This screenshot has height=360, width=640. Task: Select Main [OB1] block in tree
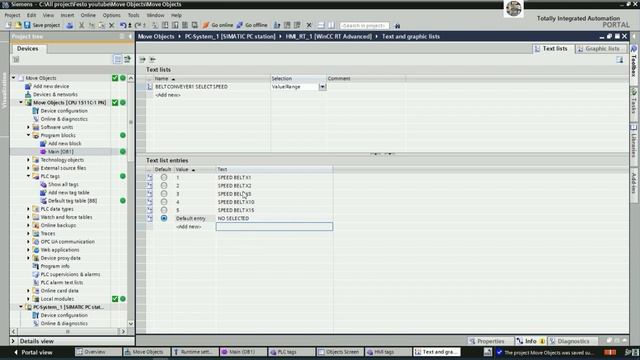pos(60,151)
